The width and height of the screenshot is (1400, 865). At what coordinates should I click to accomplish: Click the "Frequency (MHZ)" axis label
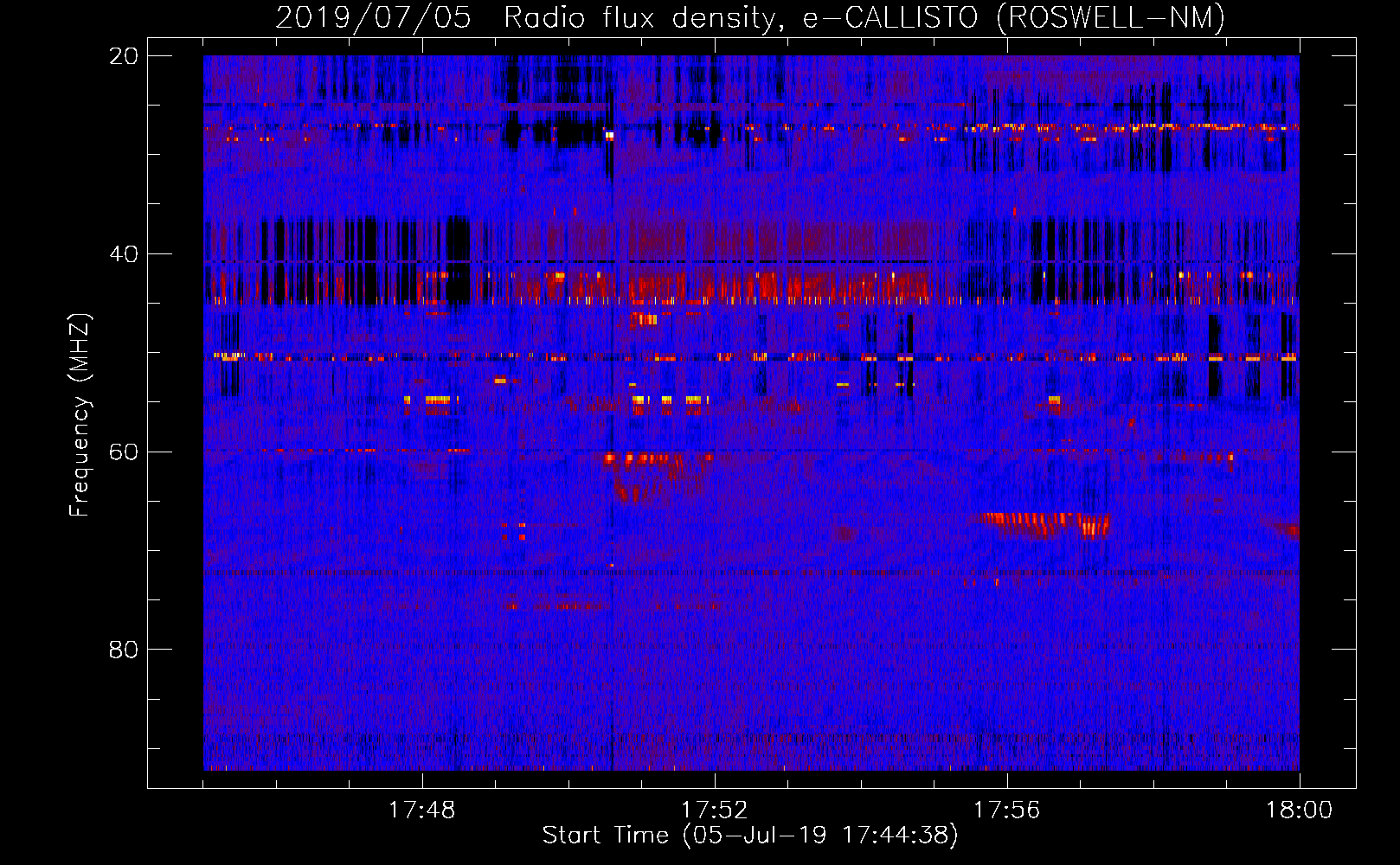pyautogui.click(x=80, y=415)
